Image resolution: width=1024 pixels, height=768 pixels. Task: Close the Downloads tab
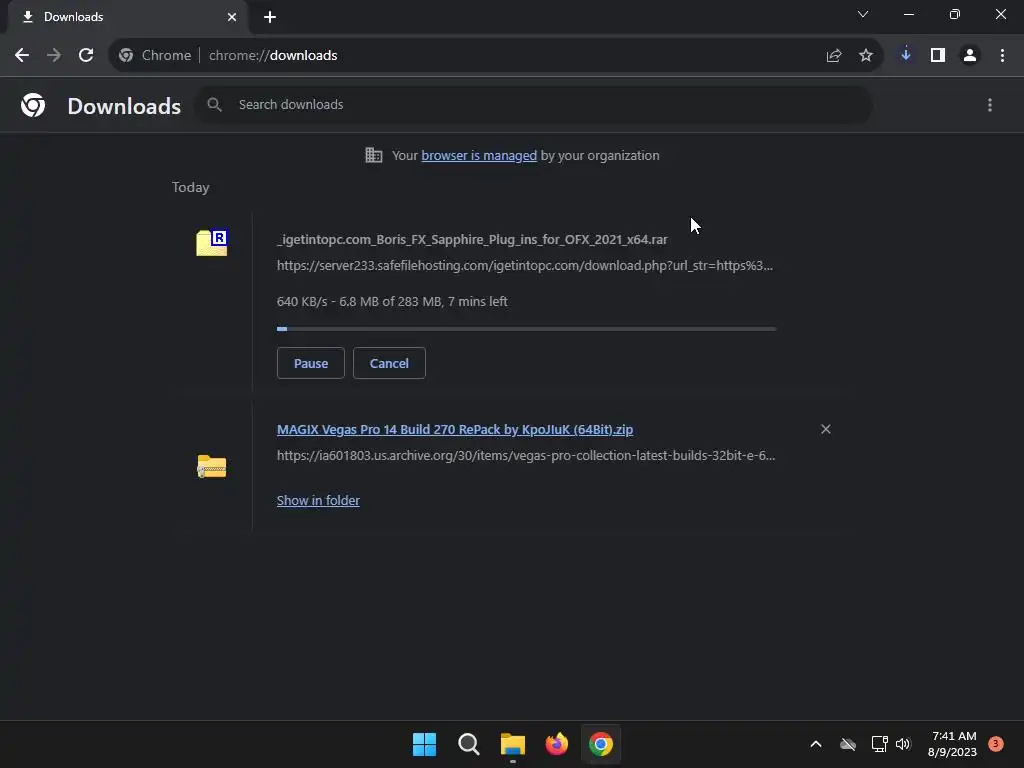[232, 17]
